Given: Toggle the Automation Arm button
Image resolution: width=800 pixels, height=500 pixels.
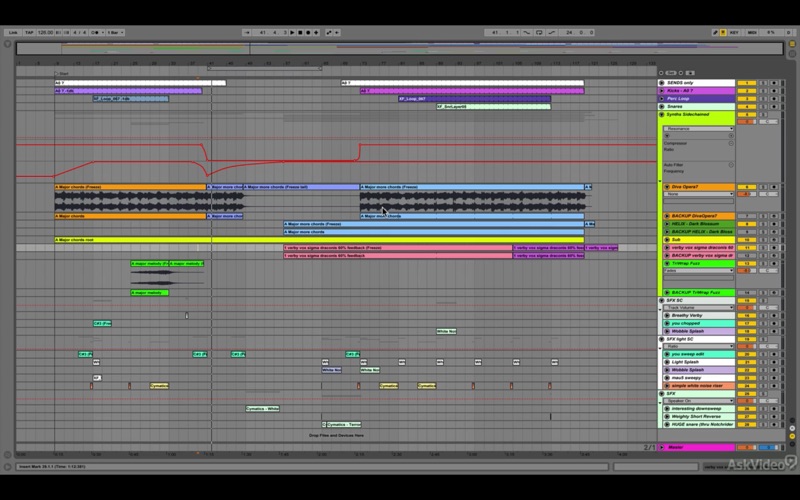Looking at the screenshot, I should [329, 33].
